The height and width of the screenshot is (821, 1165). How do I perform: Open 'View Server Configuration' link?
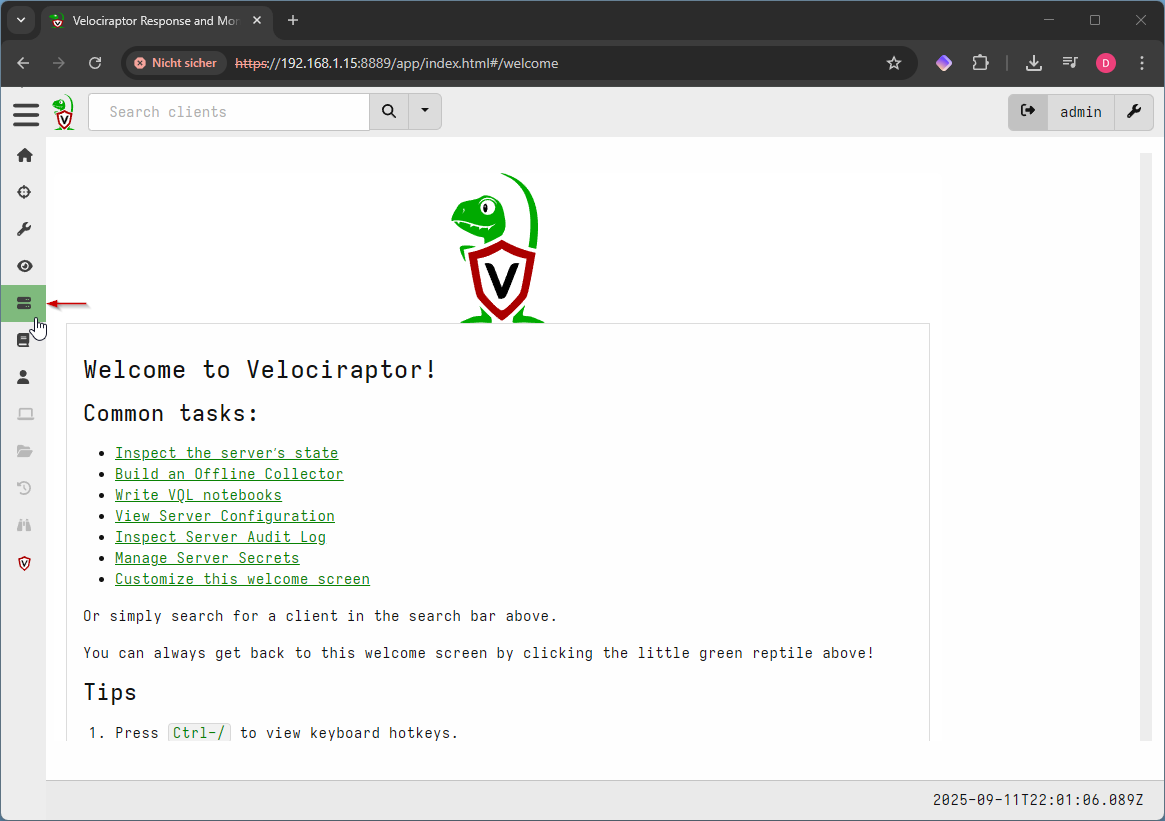click(224, 516)
